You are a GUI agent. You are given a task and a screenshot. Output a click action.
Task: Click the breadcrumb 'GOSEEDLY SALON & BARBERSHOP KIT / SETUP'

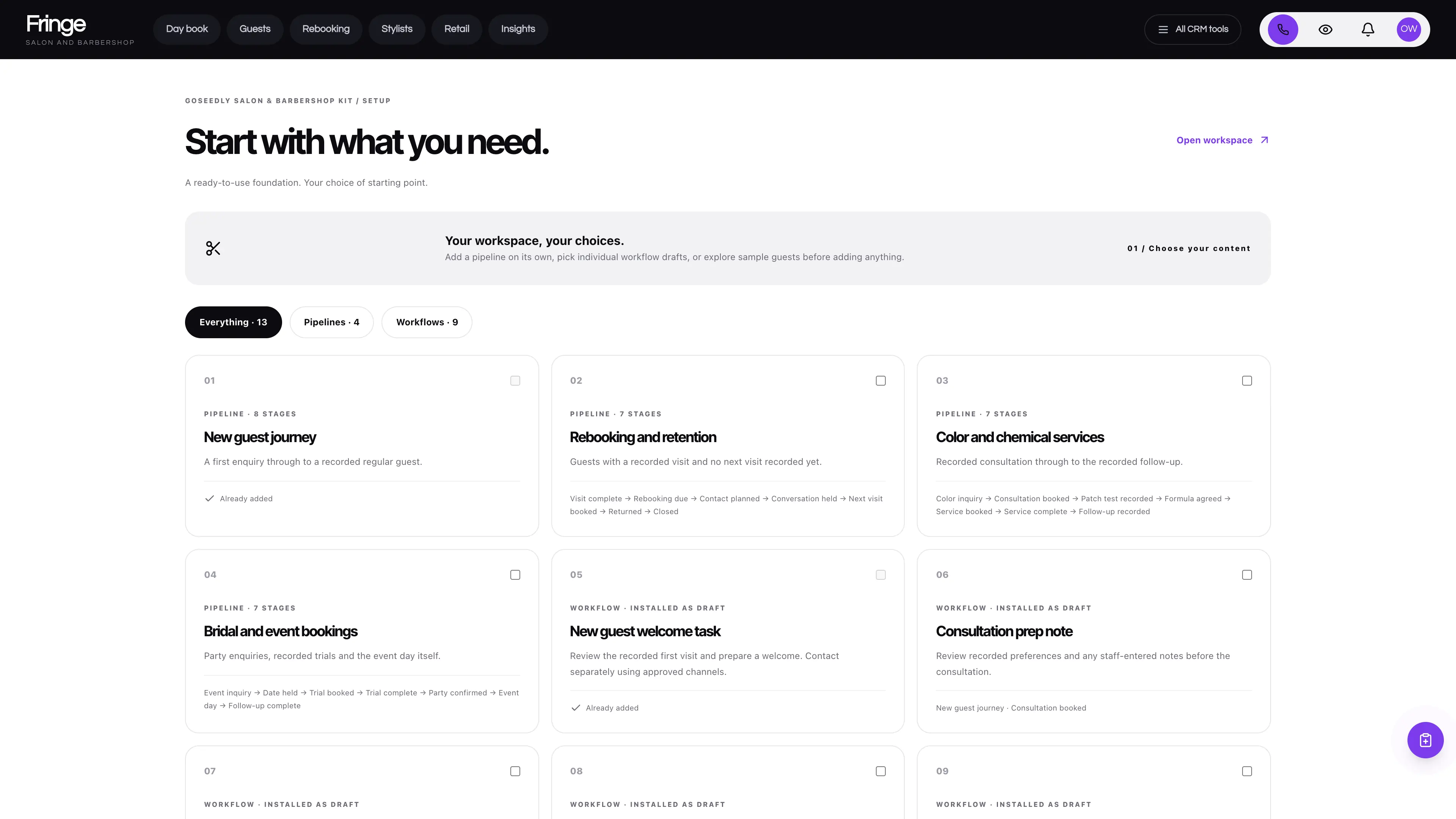tap(288, 100)
